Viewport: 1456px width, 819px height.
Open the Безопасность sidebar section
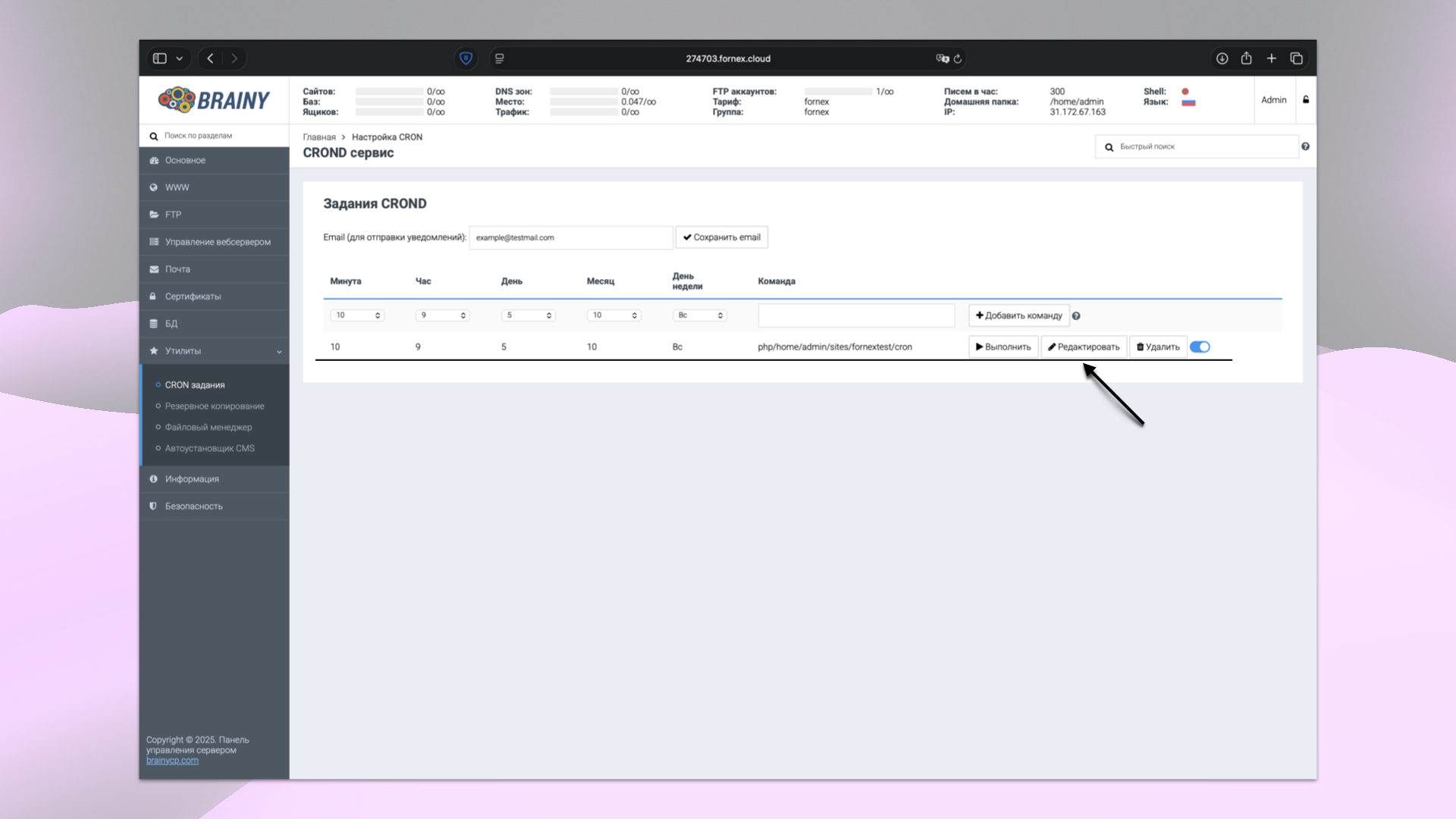[194, 507]
